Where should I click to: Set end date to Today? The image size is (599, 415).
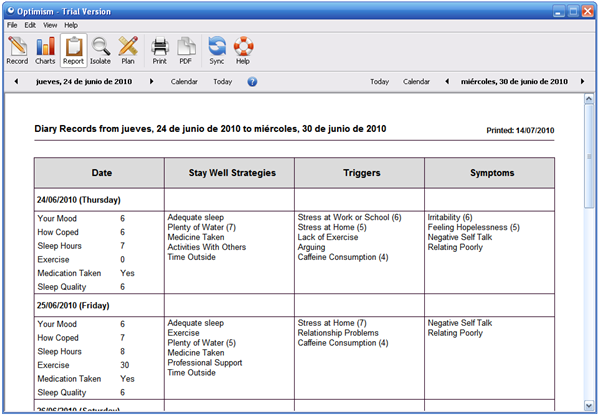pos(379,81)
